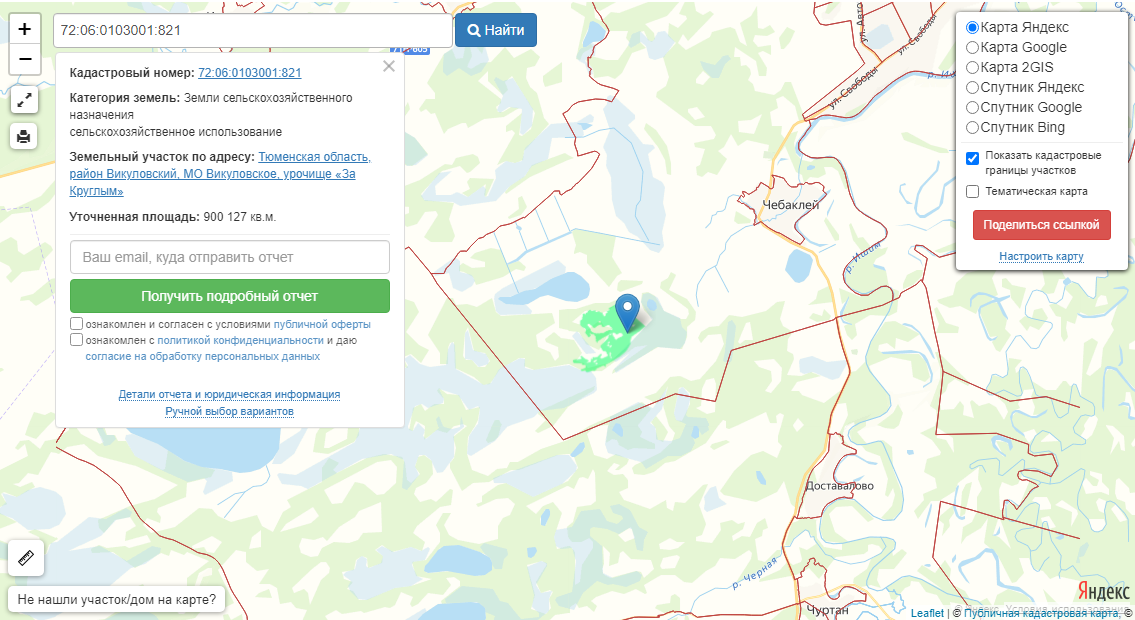Open политикой конфиденциальности link
The width and height of the screenshot is (1135, 620).
tap(240, 340)
